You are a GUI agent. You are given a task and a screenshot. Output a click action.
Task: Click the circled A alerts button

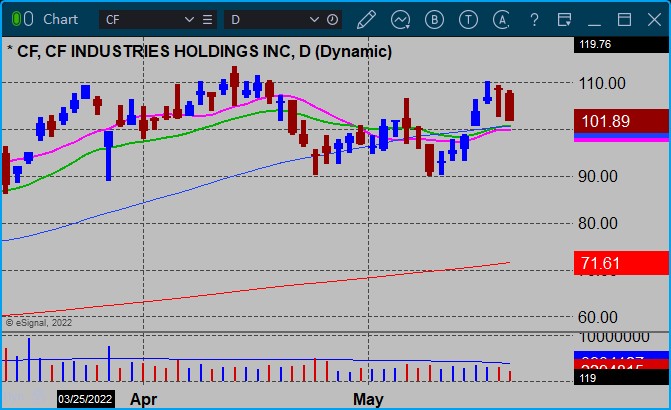pyautogui.click(x=502, y=20)
